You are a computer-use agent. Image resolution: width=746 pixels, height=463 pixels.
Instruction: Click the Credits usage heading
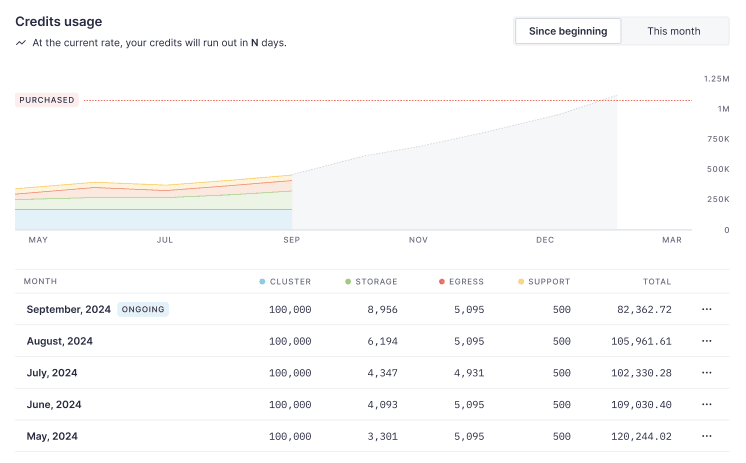point(59,21)
